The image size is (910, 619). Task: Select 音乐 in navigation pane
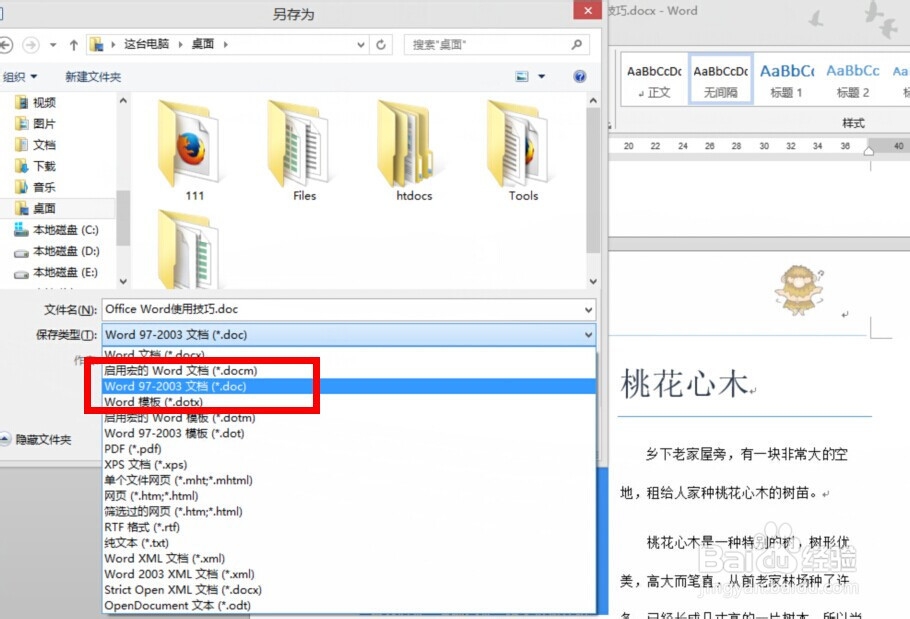[36, 187]
